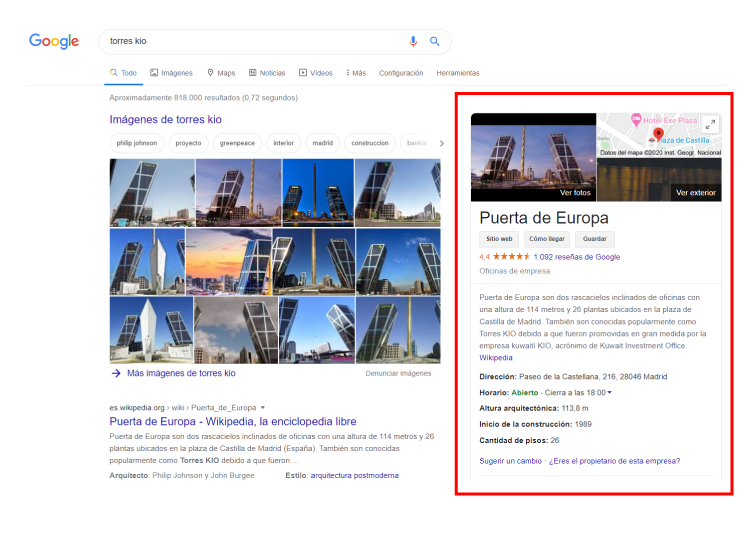Click the blue magnifier search icon

point(434,41)
